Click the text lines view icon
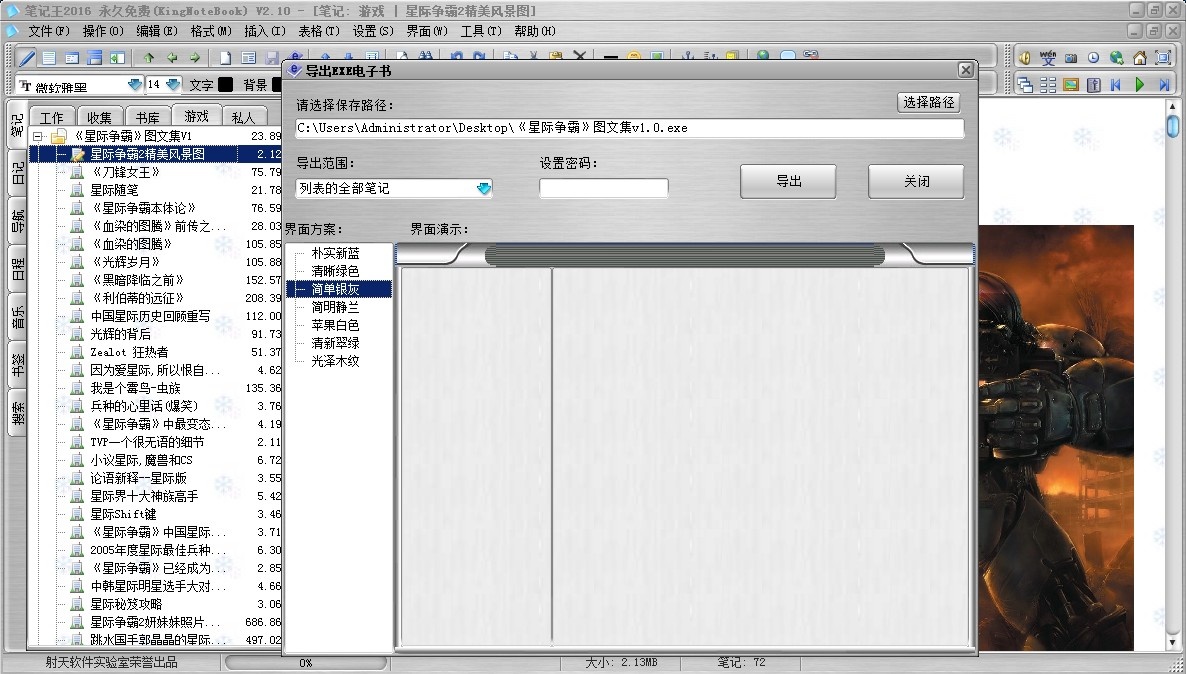The image size is (1186, 674). [49, 57]
